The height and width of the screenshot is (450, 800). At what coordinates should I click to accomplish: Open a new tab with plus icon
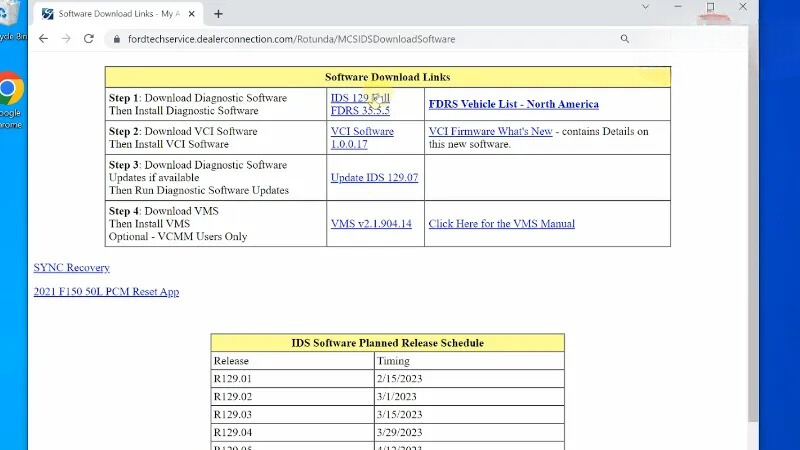(218, 14)
